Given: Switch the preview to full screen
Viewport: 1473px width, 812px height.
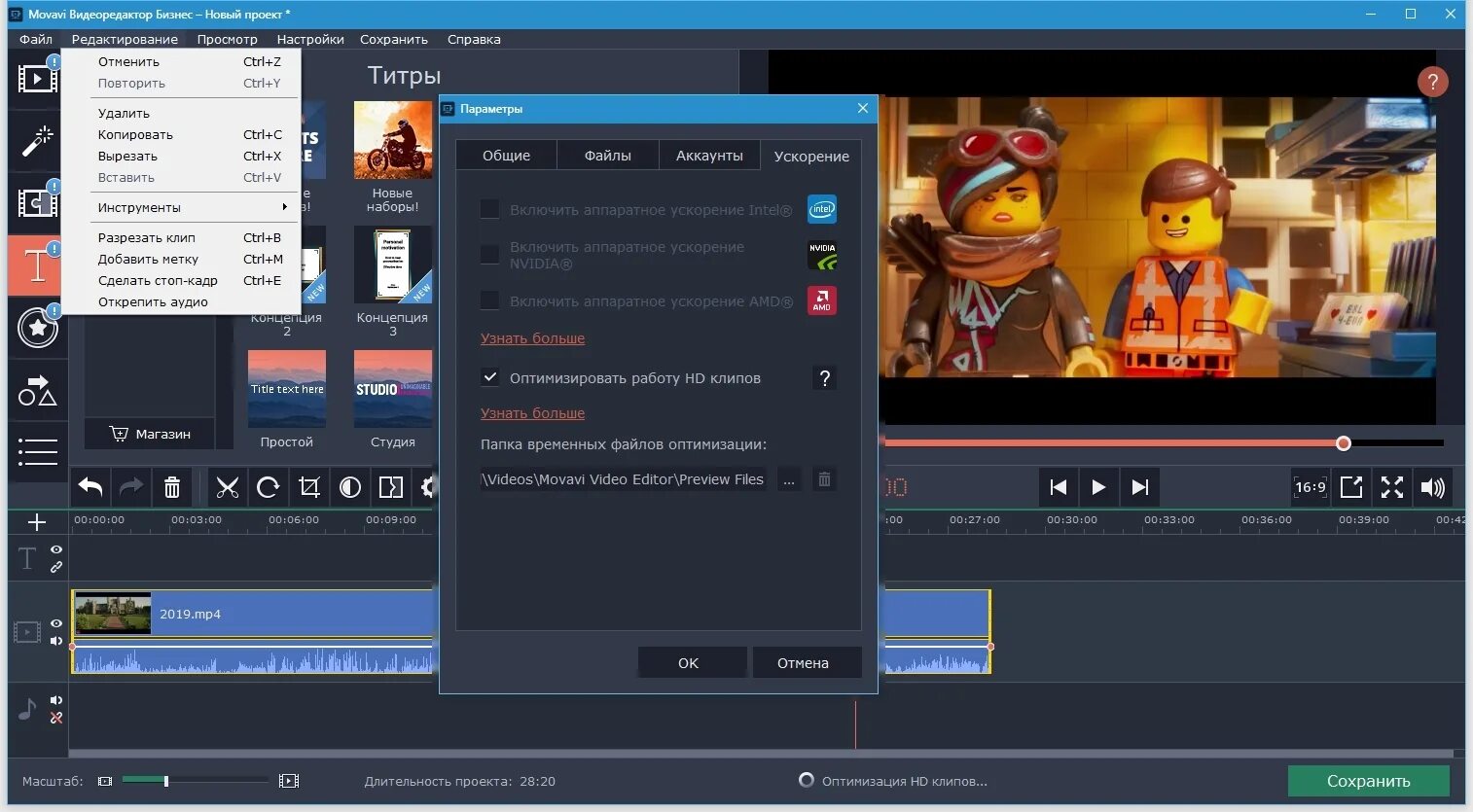Looking at the screenshot, I should (1392, 487).
